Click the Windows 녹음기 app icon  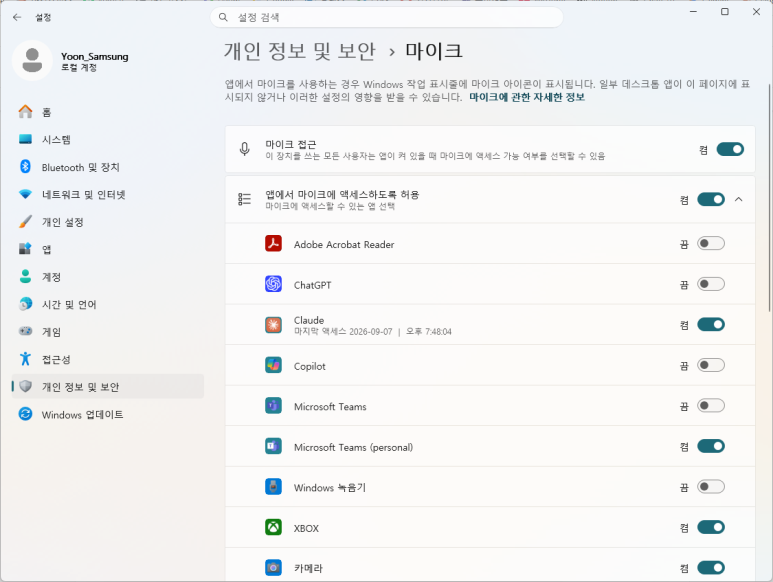click(274, 487)
